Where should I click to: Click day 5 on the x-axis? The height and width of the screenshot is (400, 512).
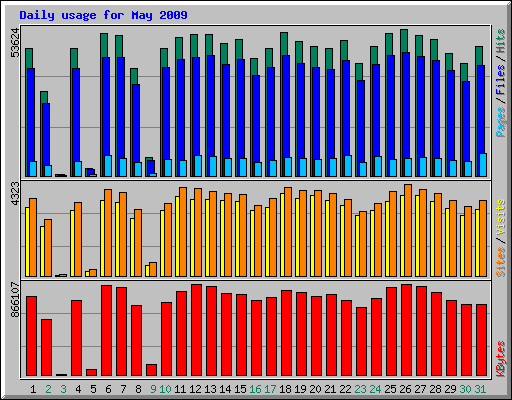[x=93, y=389]
